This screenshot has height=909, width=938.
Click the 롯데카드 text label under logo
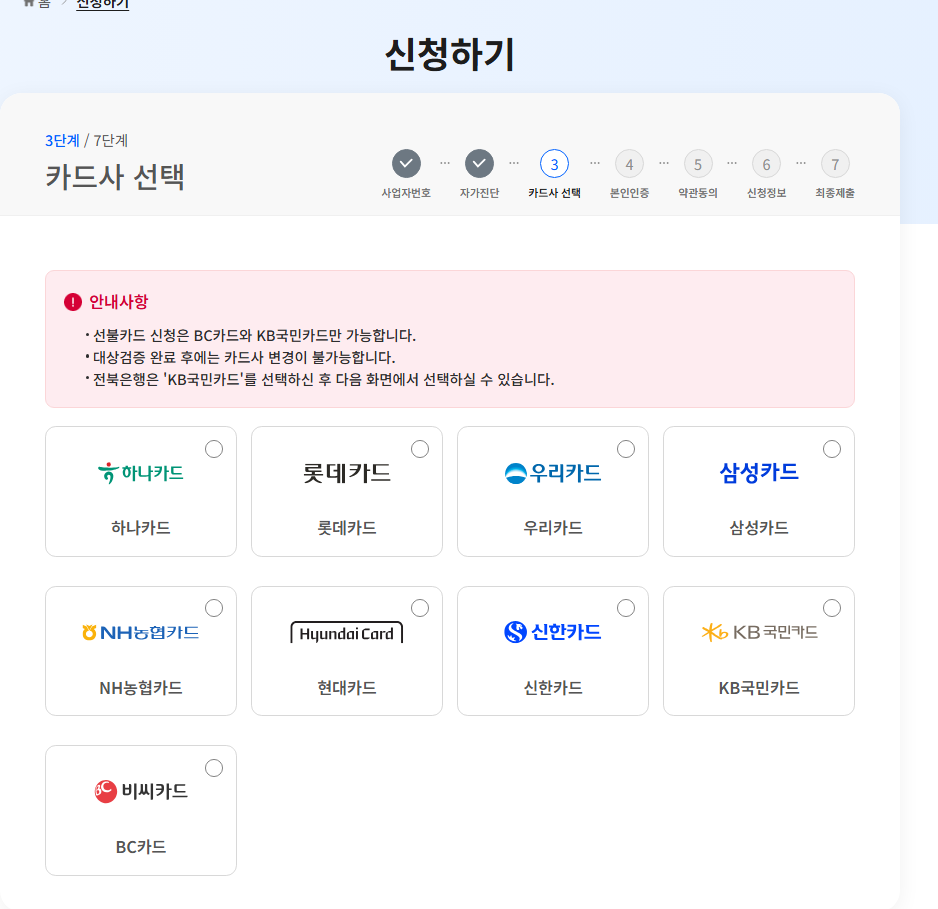[347, 528]
